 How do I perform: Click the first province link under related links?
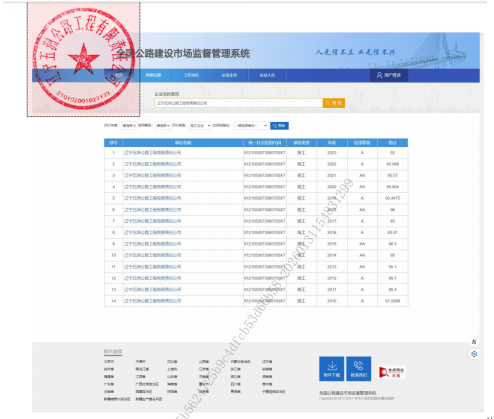point(109,362)
